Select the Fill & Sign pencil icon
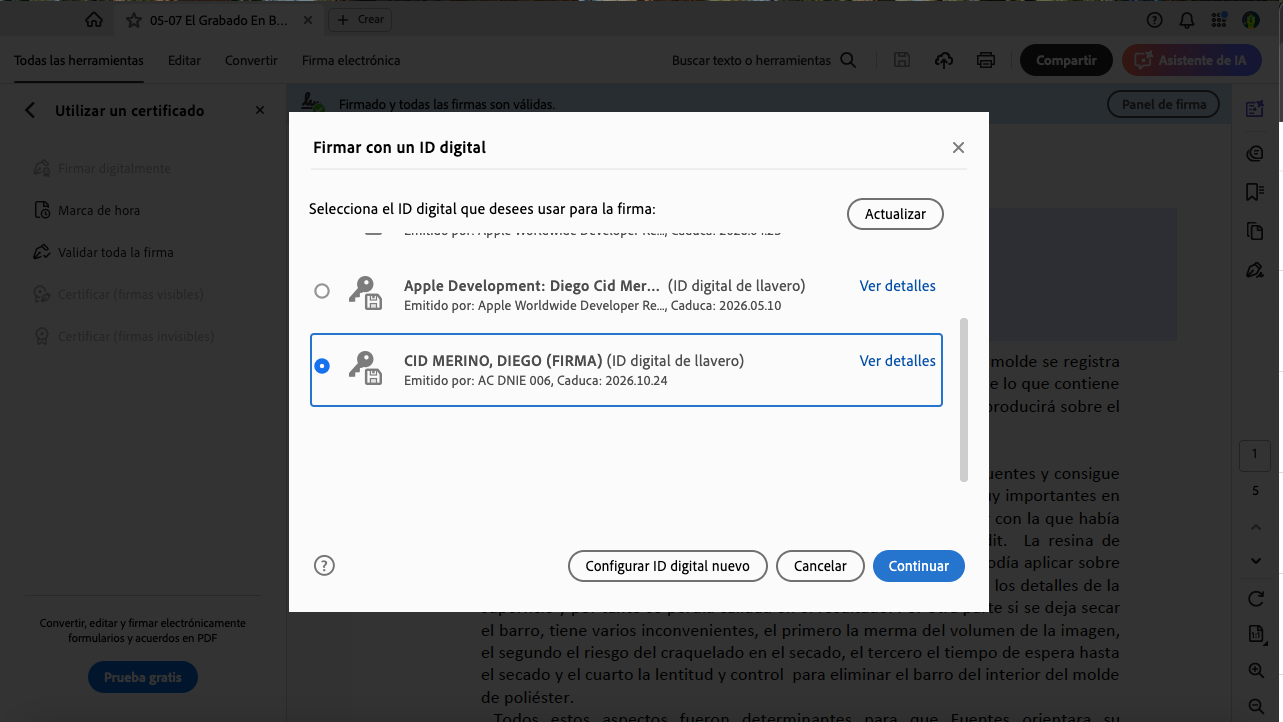 (x=1254, y=269)
